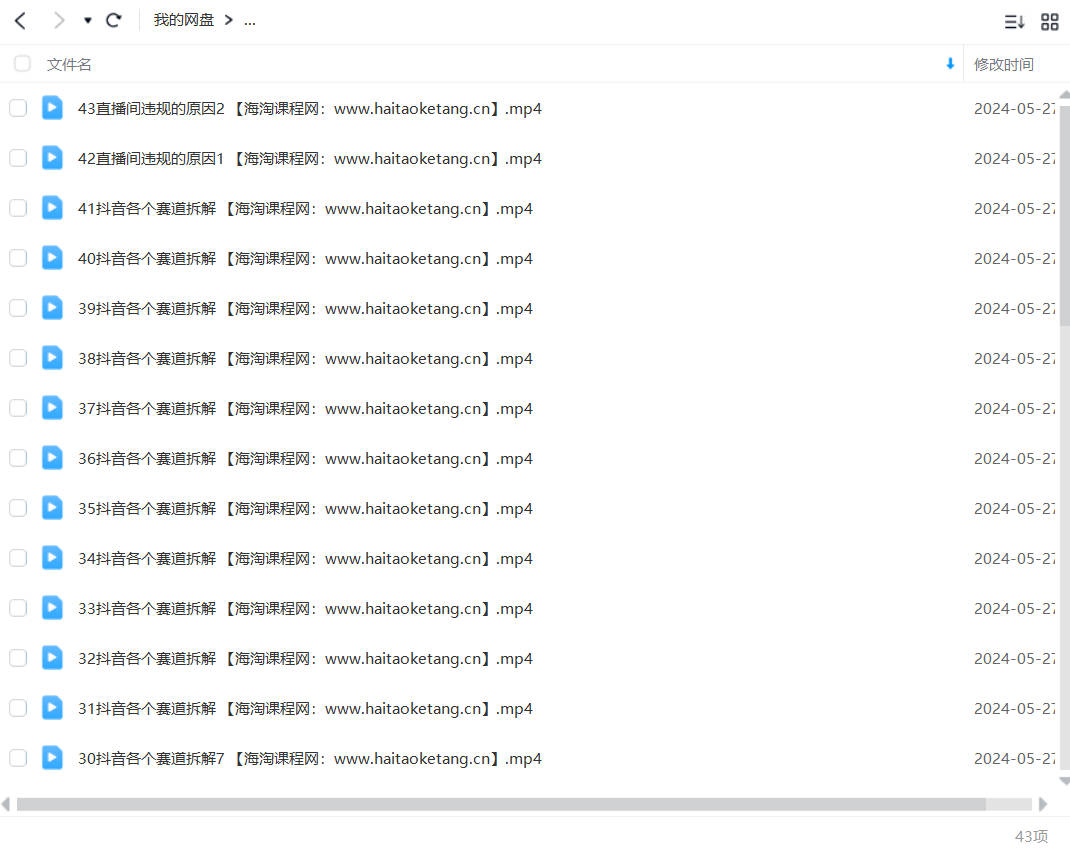
Task: Select file name 42直播间违规的原因1 .mp4
Action: pos(310,158)
